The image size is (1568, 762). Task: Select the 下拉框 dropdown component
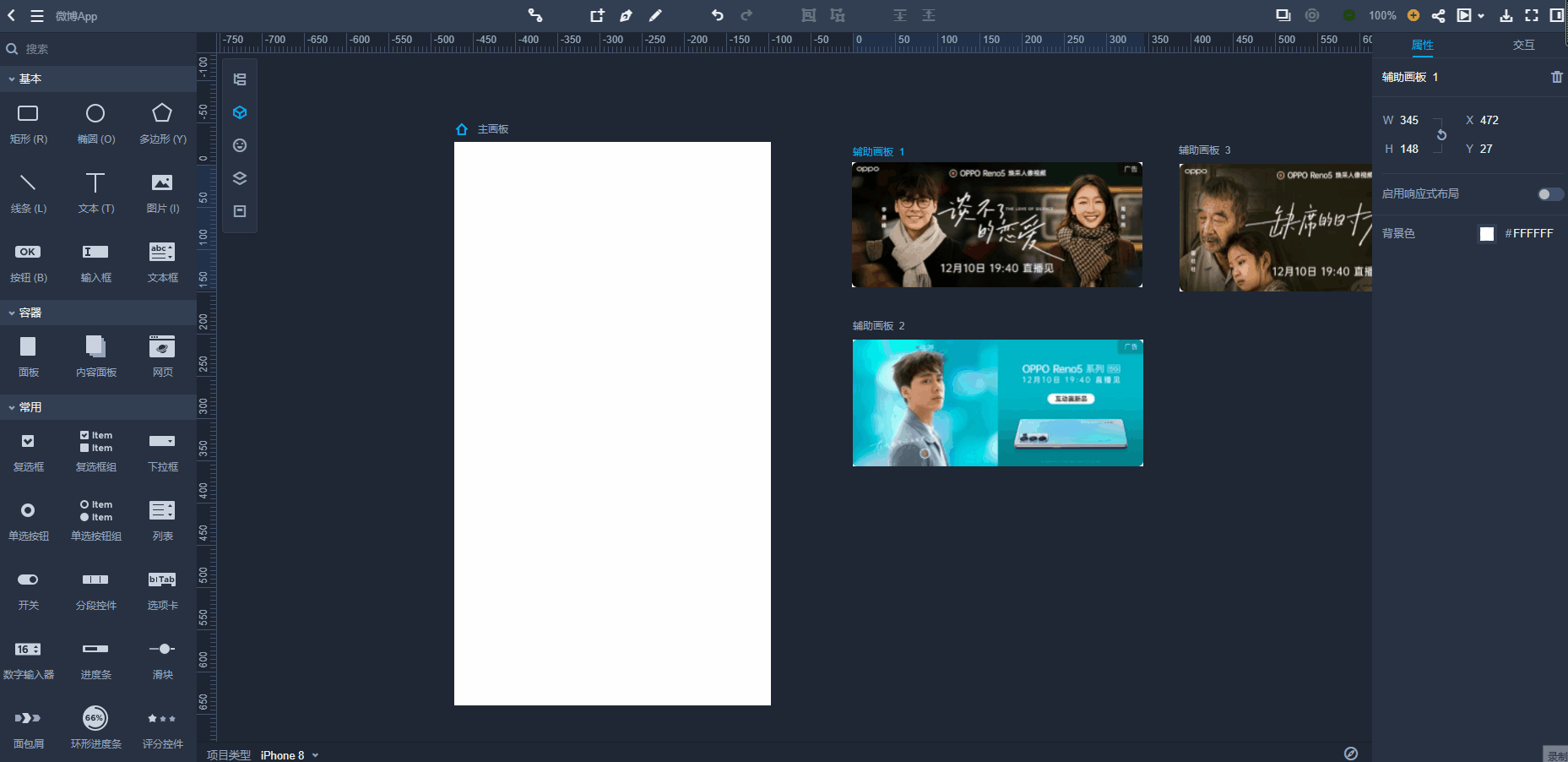pos(162,451)
